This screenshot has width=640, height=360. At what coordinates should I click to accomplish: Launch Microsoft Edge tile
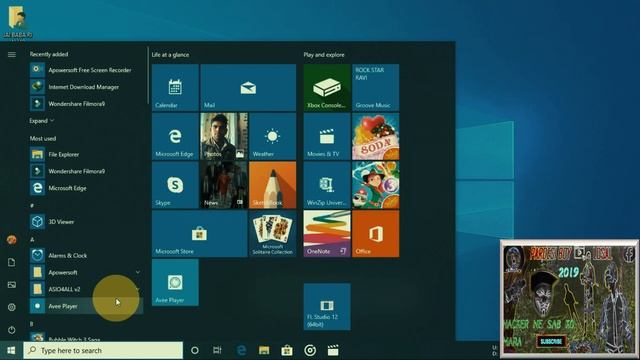(175, 136)
